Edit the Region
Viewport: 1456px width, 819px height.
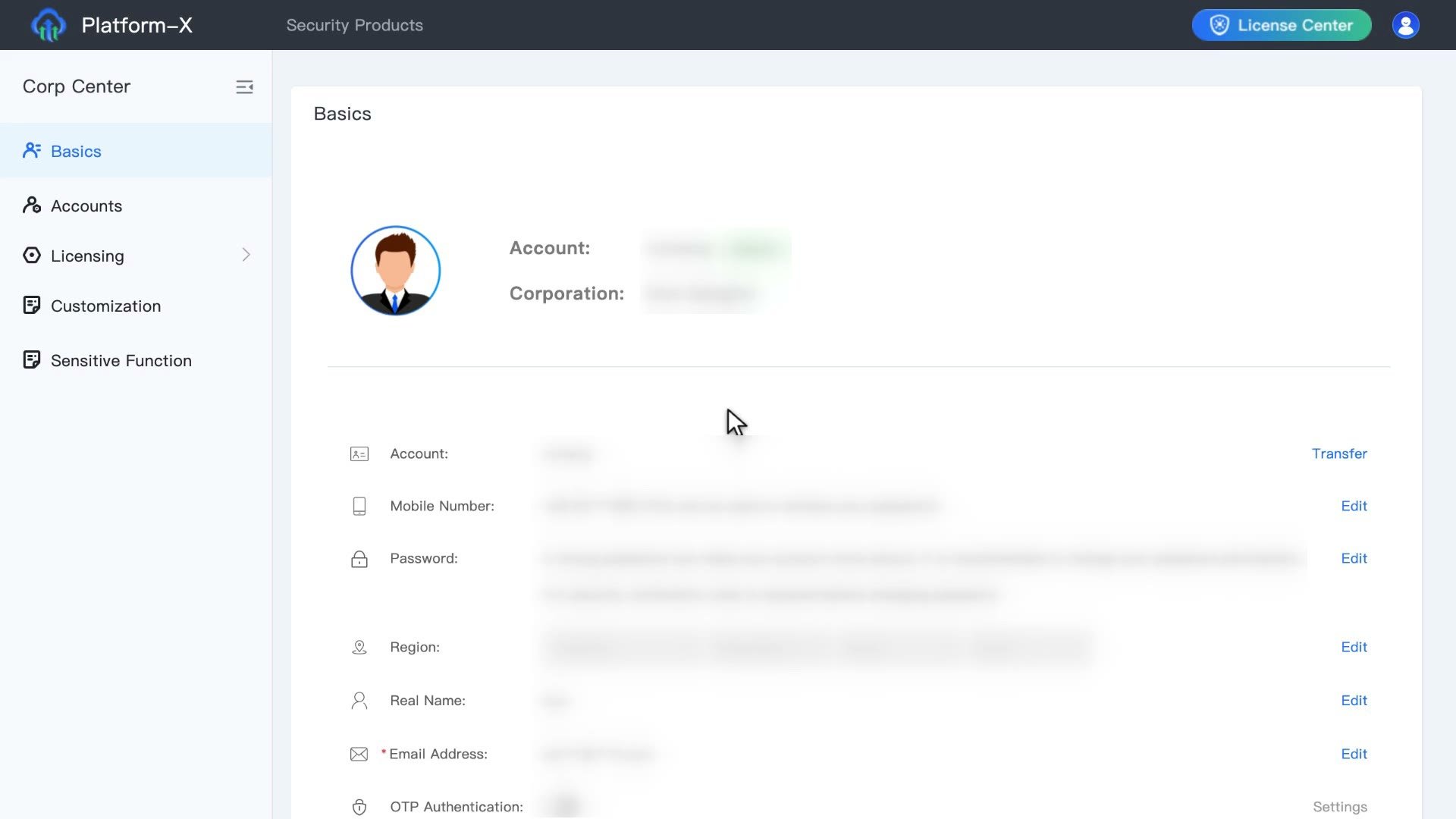tap(1354, 647)
